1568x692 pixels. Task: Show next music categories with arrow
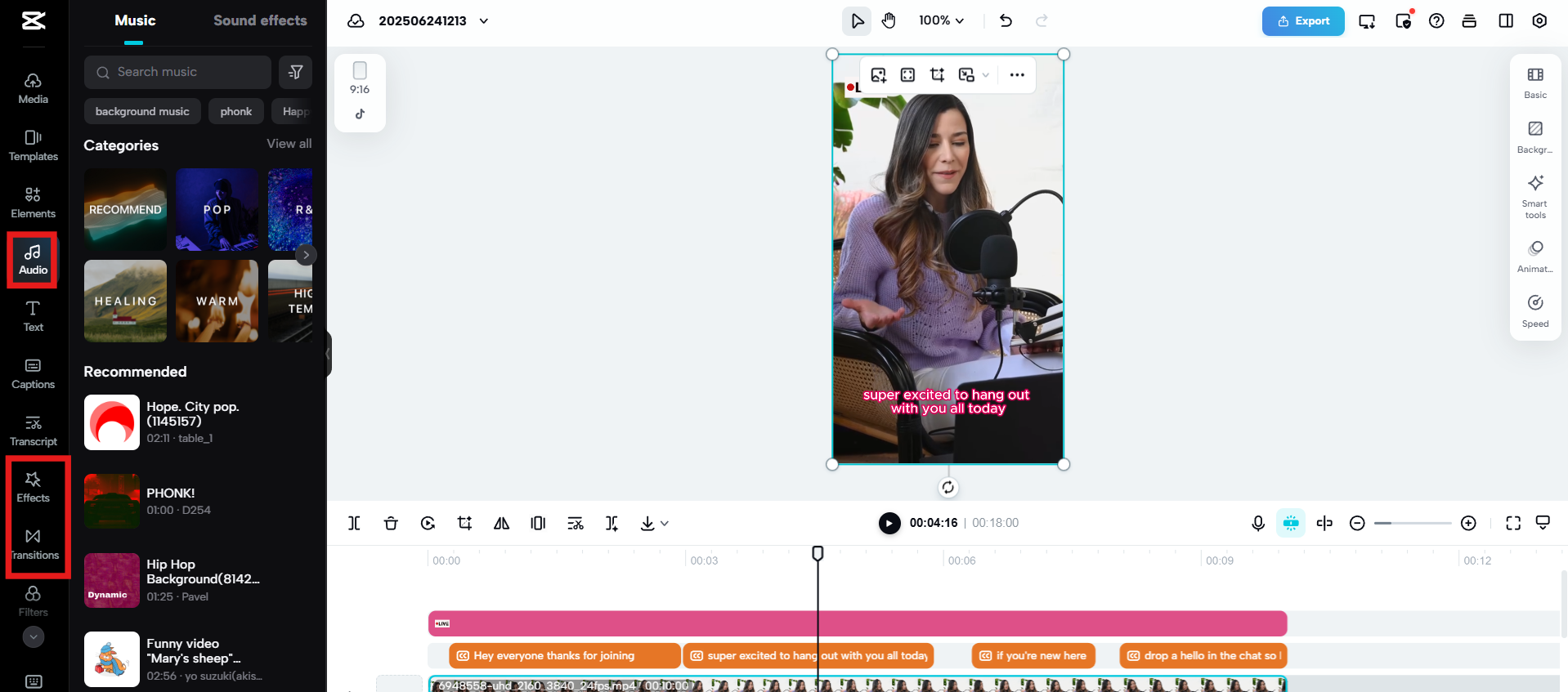[306, 255]
